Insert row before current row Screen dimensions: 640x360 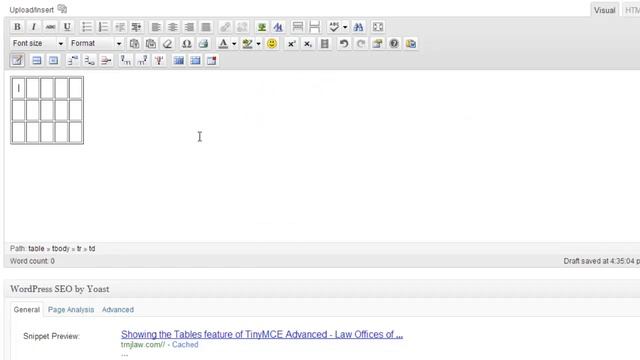coord(73,60)
